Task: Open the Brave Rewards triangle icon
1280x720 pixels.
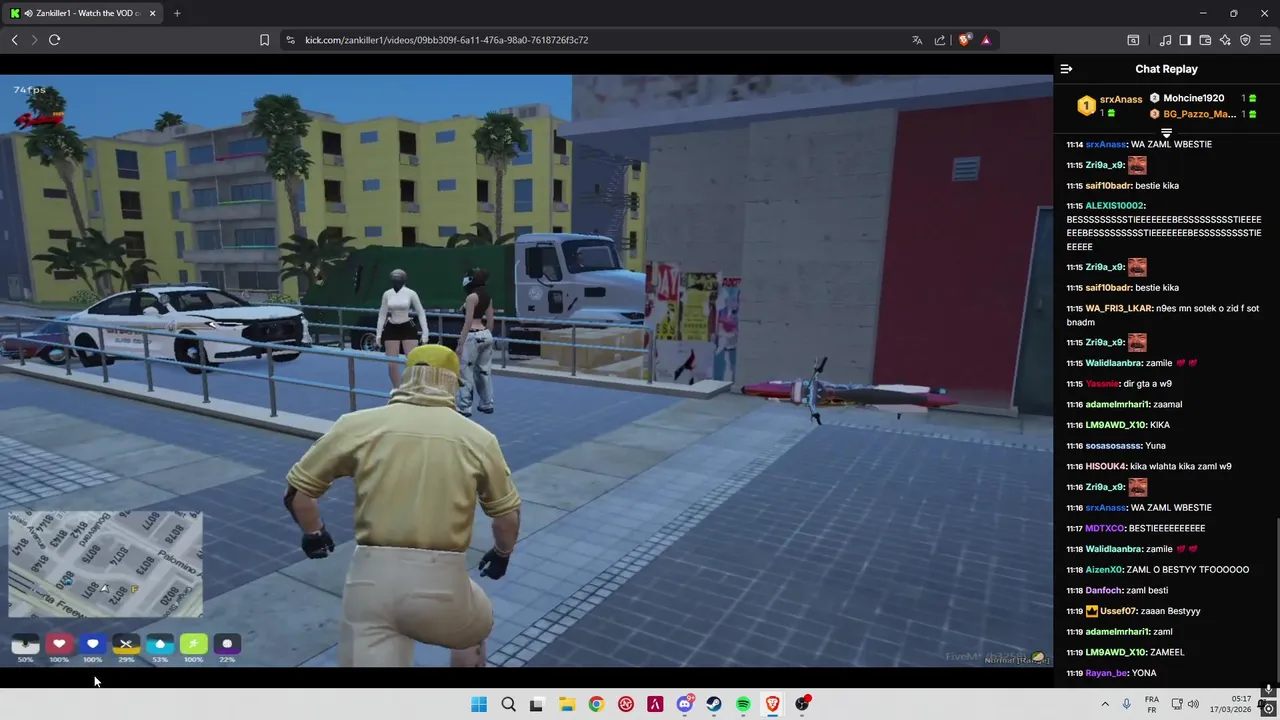Action: click(986, 40)
